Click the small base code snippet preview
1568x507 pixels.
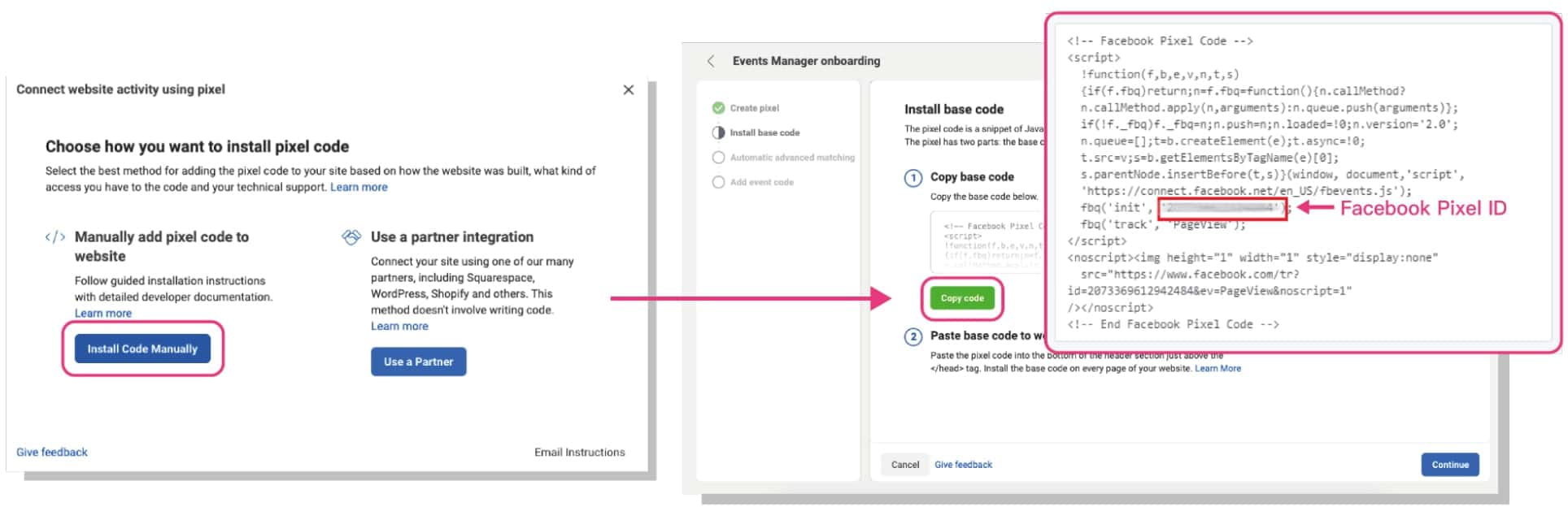coord(987,241)
